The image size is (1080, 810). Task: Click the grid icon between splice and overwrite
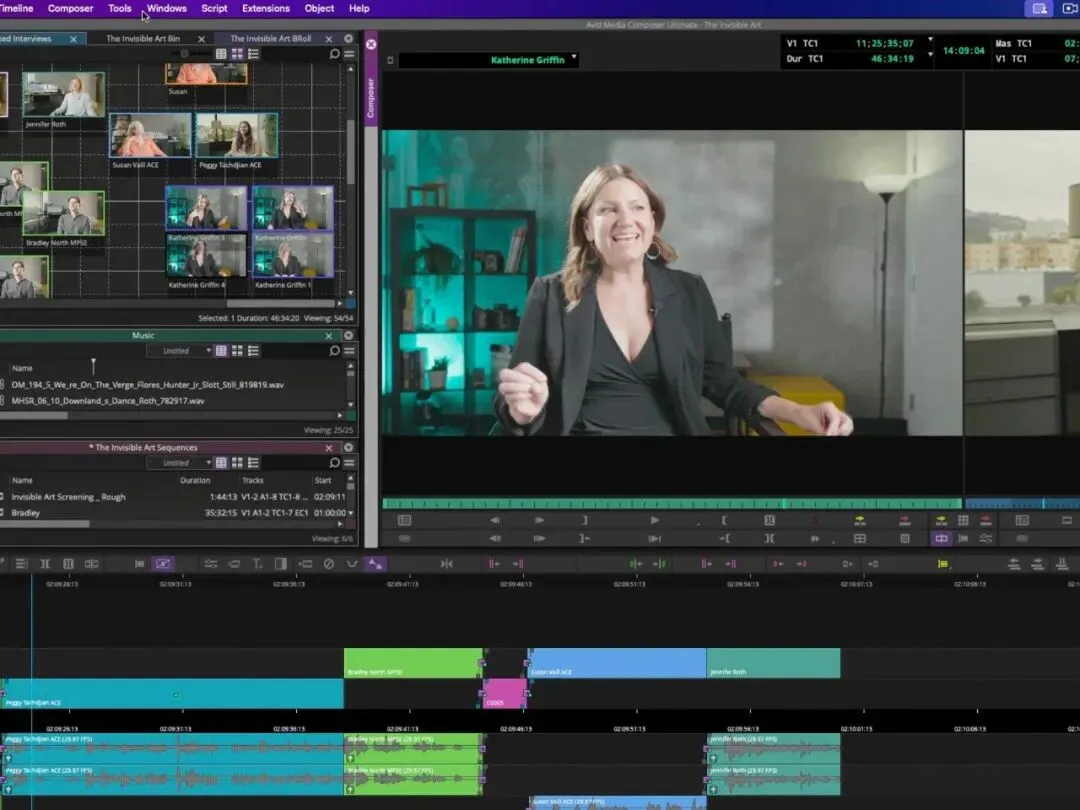point(963,521)
